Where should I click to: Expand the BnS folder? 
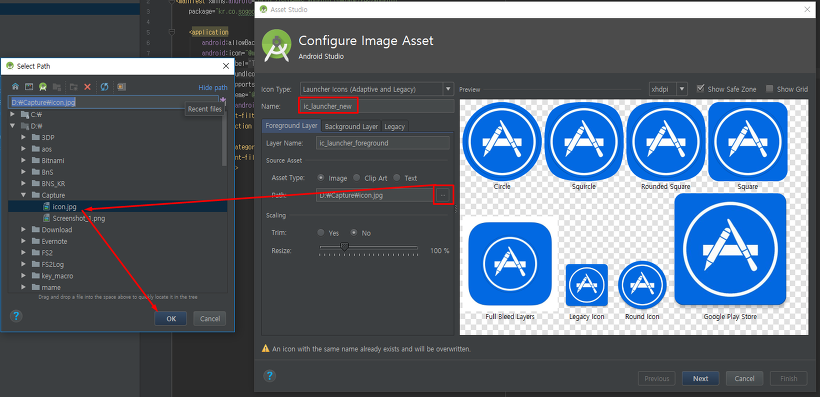pos(24,172)
